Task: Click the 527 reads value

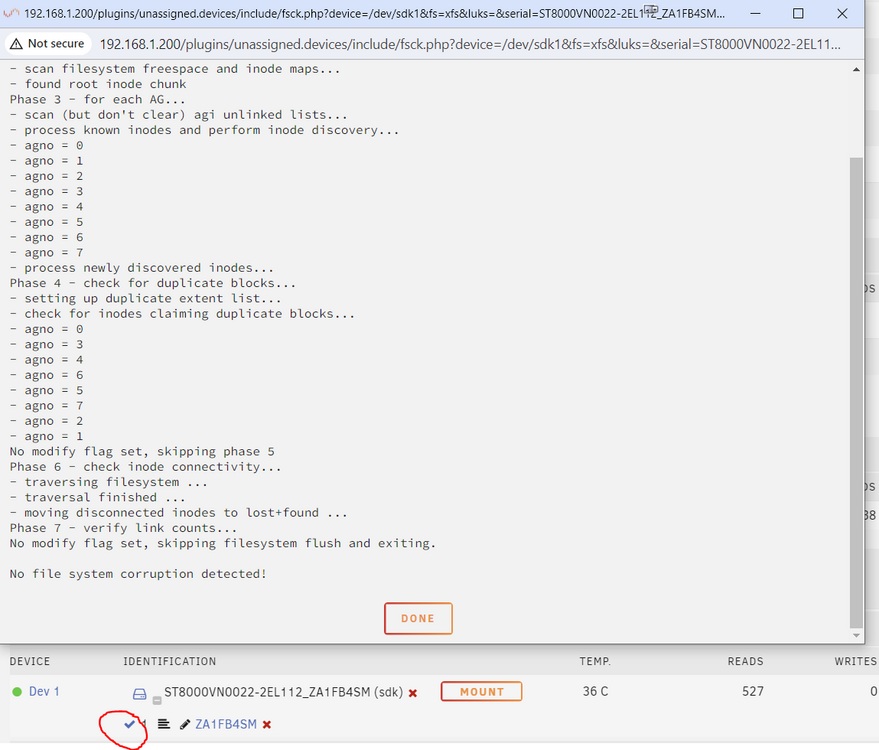Action: pos(753,691)
